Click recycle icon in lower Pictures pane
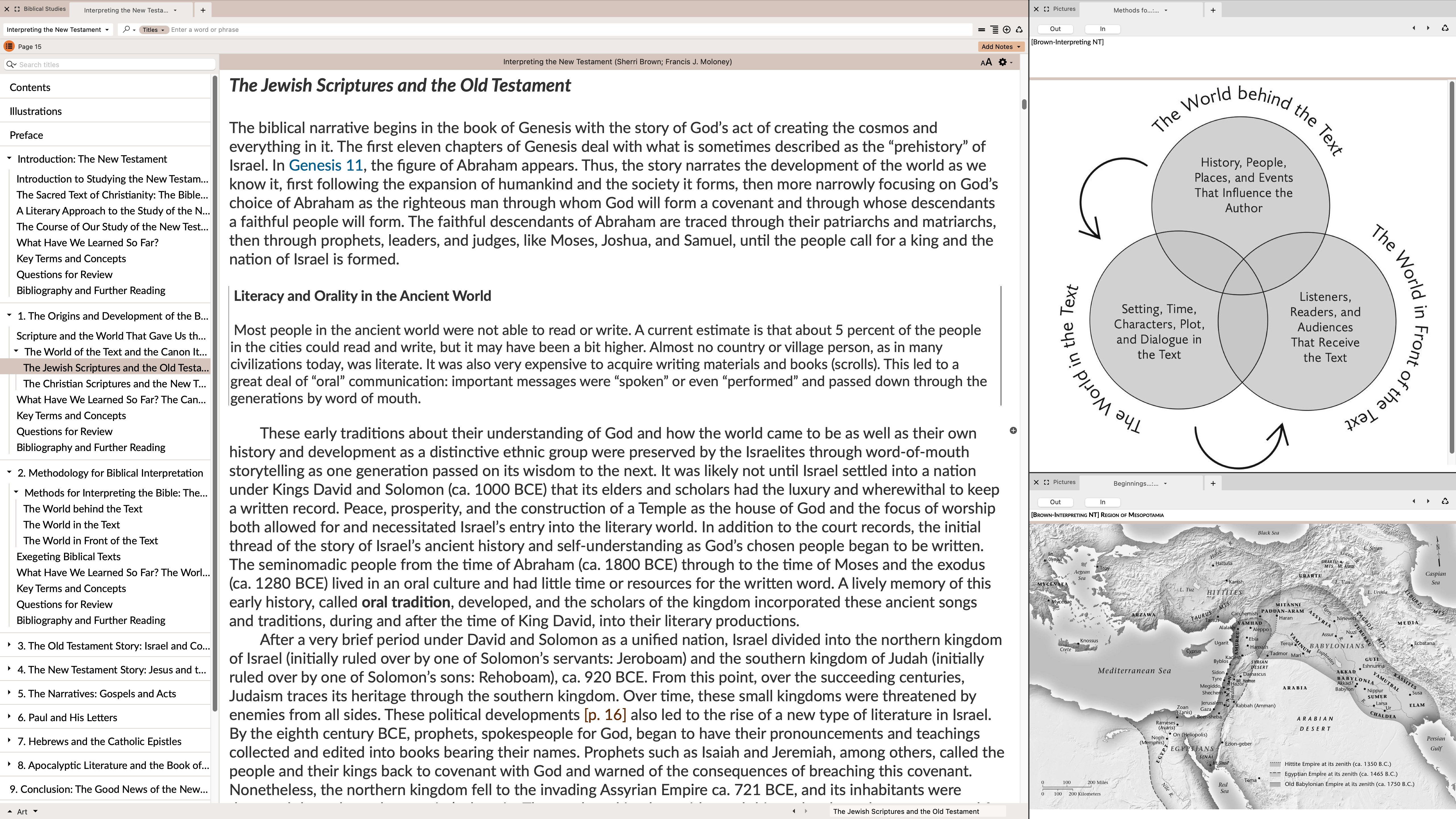 tap(1445, 501)
